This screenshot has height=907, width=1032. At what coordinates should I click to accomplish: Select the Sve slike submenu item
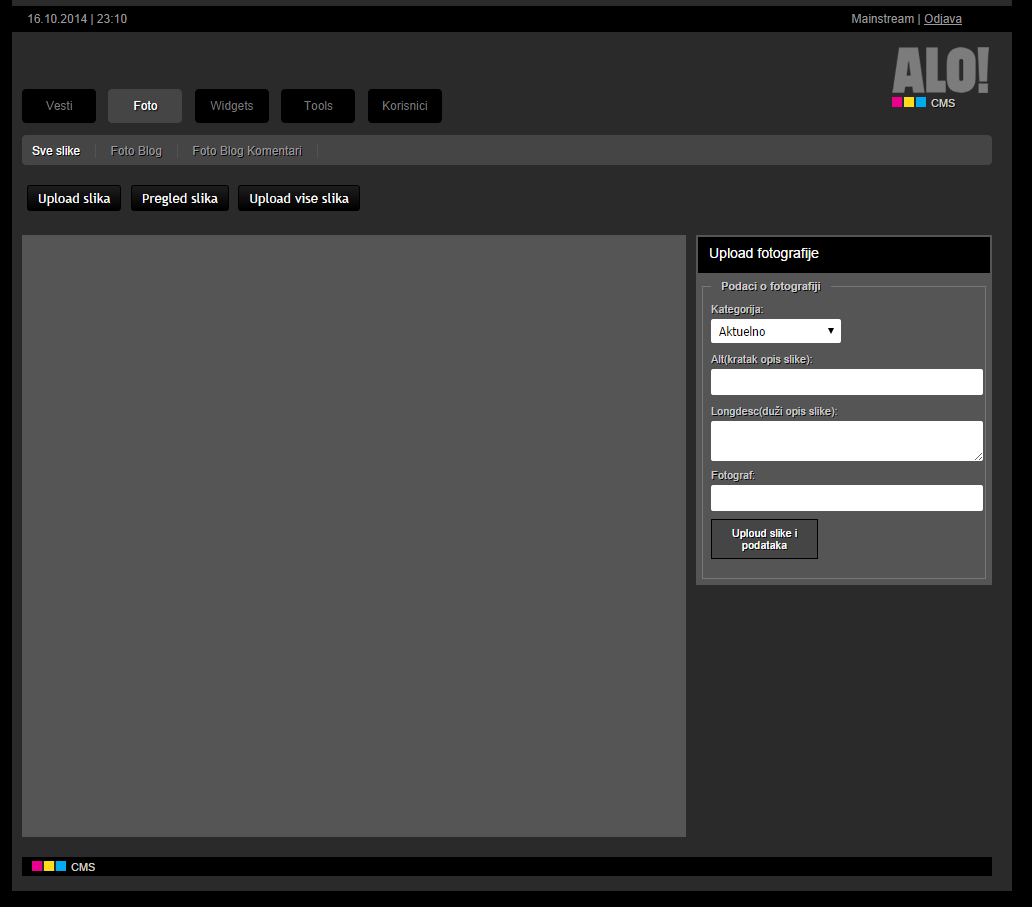click(56, 151)
